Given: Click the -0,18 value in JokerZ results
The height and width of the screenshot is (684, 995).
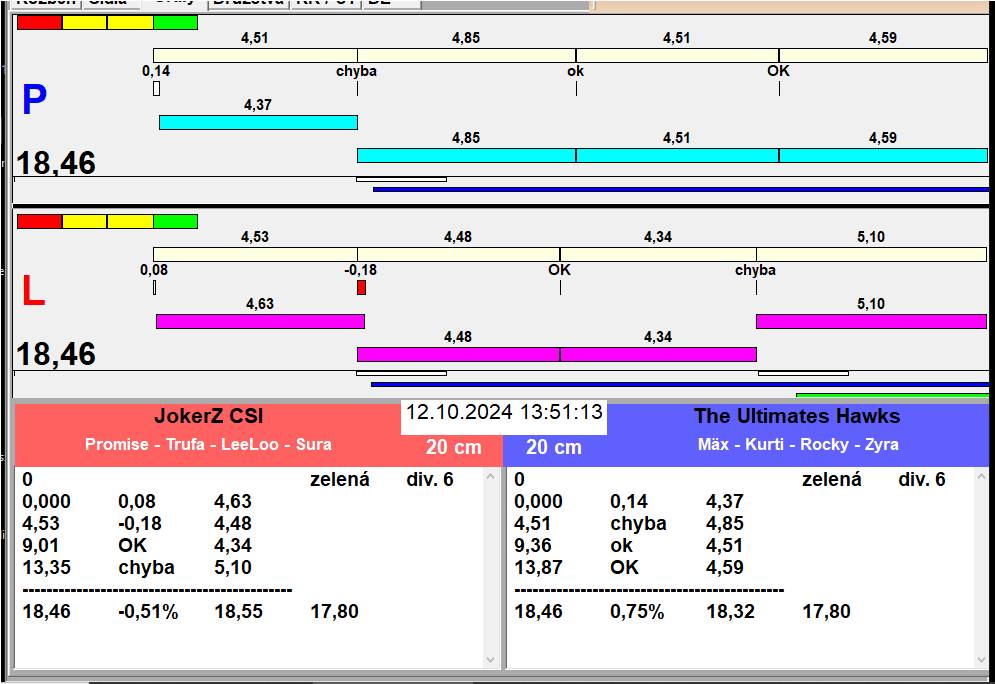Looking at the screenshot, I should tap(140, 523).
